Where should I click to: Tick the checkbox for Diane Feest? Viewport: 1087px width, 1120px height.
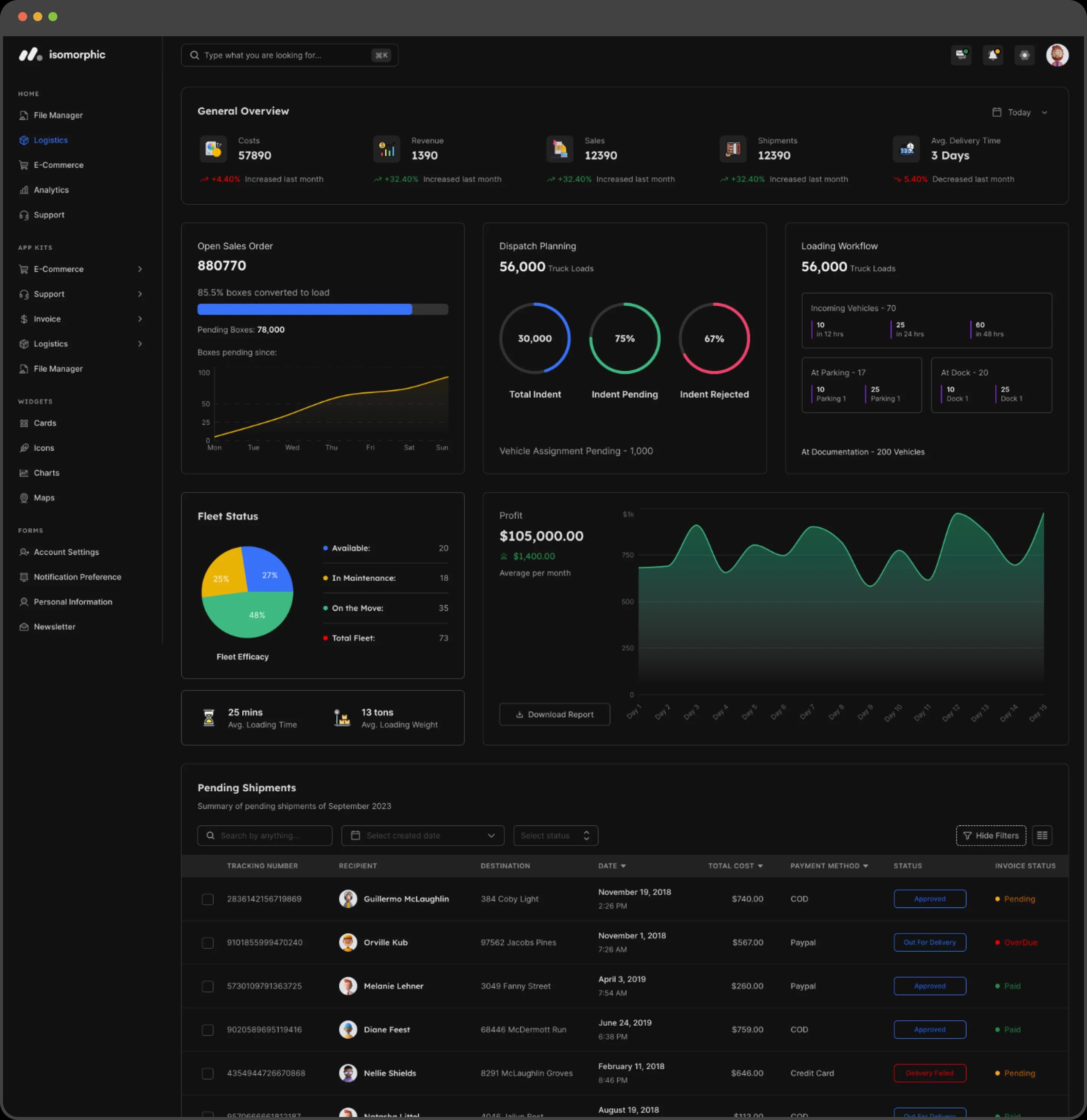(x=208, y=1030)
